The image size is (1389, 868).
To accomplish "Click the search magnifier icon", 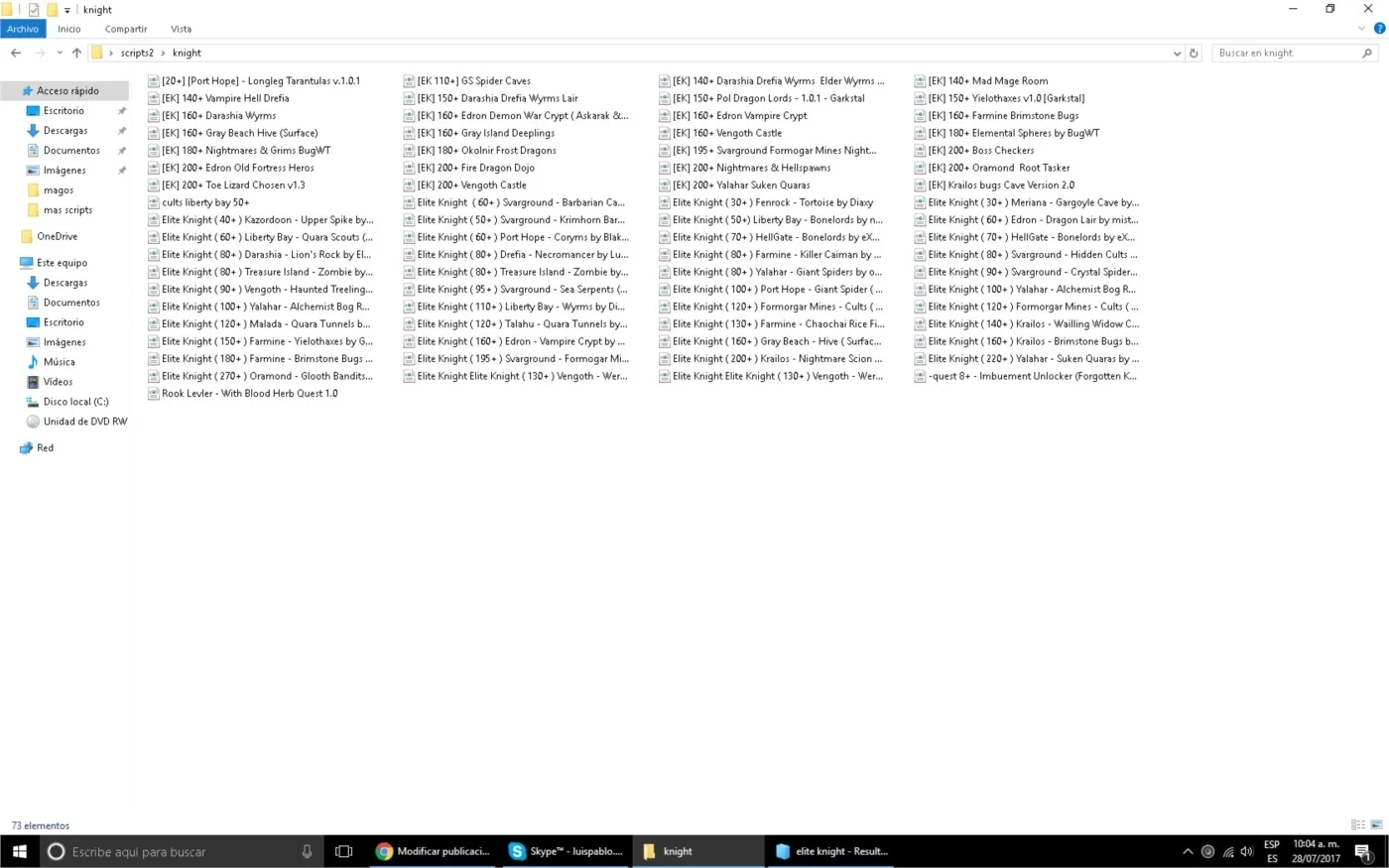I will tap(1367, 53).
